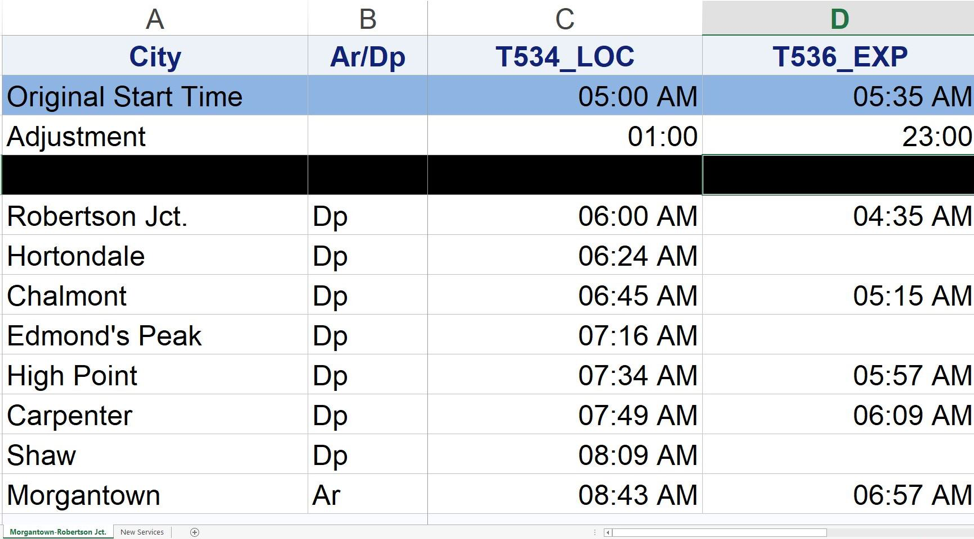Image resolution: width=974 pixels, height=539 pixels.
Task: Switch to the New Services sheet tab
Action: tap(142, 532)
